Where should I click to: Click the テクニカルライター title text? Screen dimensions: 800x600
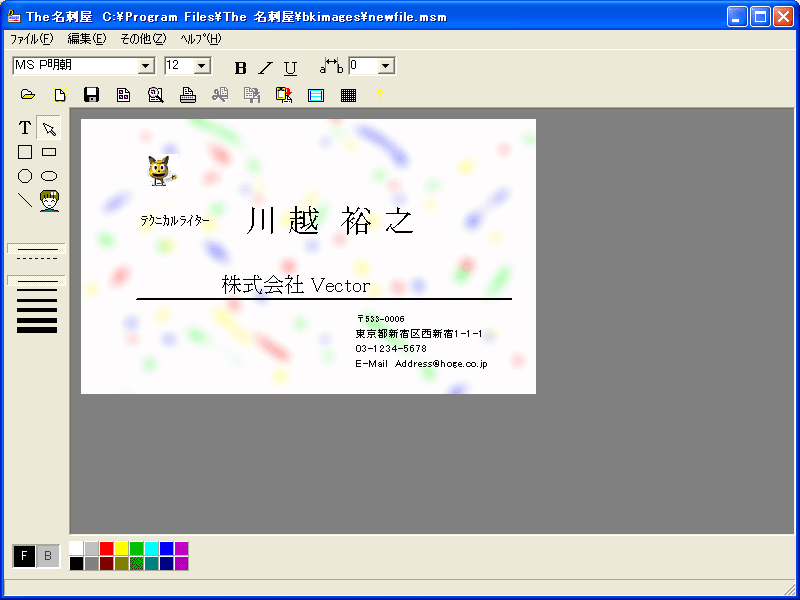click(174, 221)
